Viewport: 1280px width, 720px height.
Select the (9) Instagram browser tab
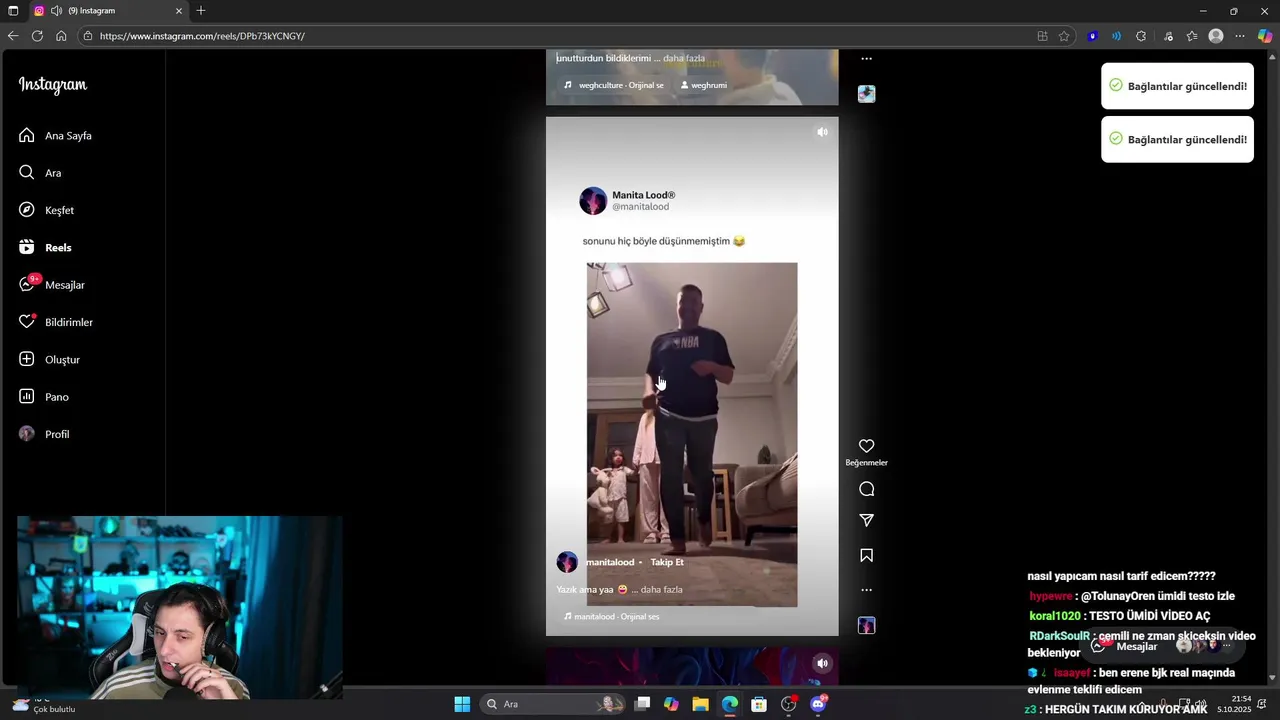click(108, 11)
